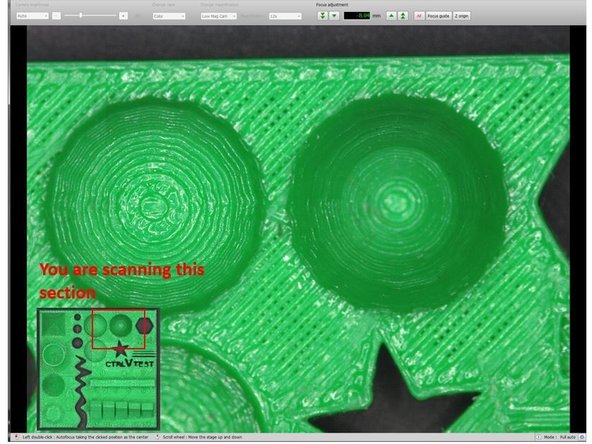
Task: Open the Low Mag Cam dropdown
Action: pos(219,16)
